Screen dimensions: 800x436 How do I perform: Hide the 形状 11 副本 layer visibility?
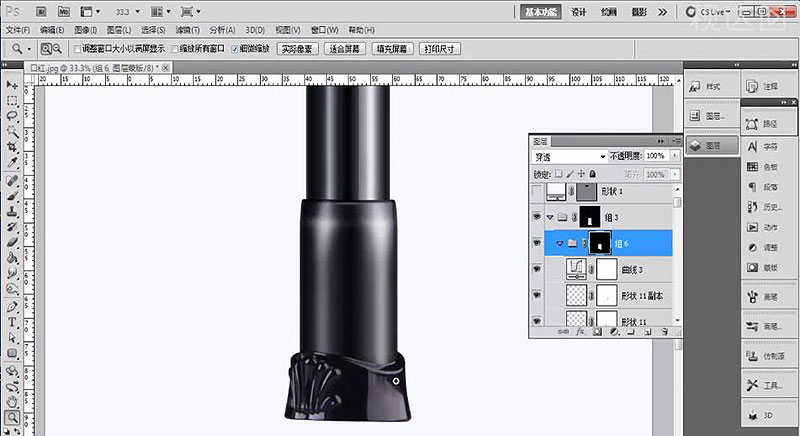[x=537, y=295]
